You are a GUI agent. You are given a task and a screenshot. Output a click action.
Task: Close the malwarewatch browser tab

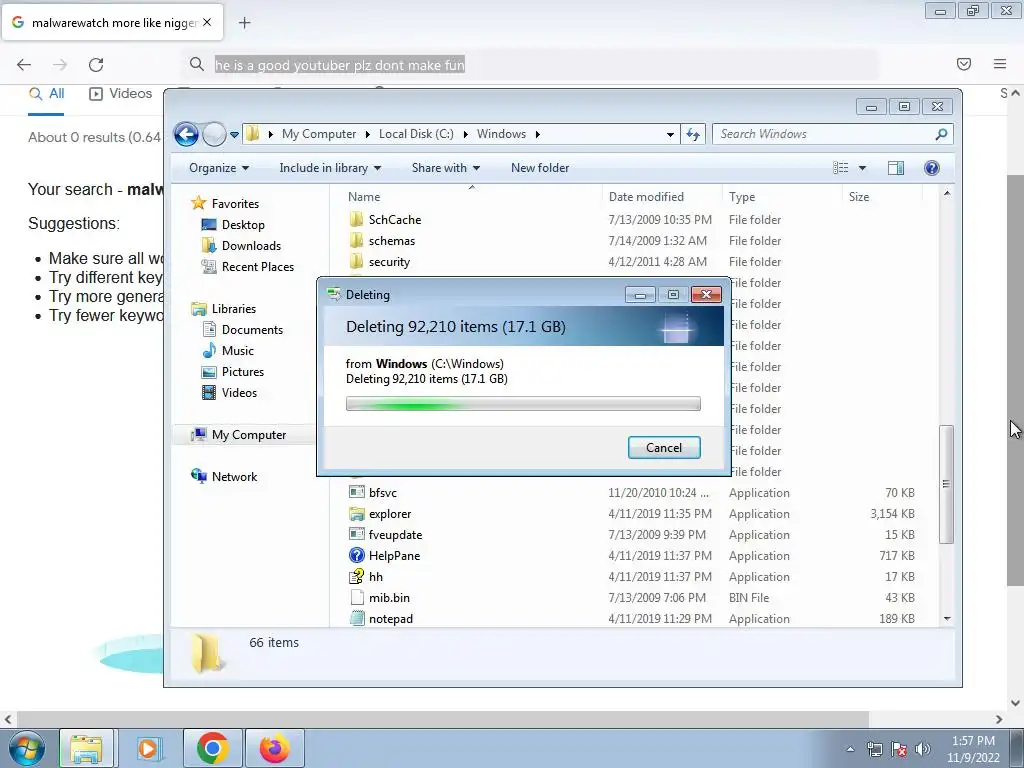(x=207, y=22)
